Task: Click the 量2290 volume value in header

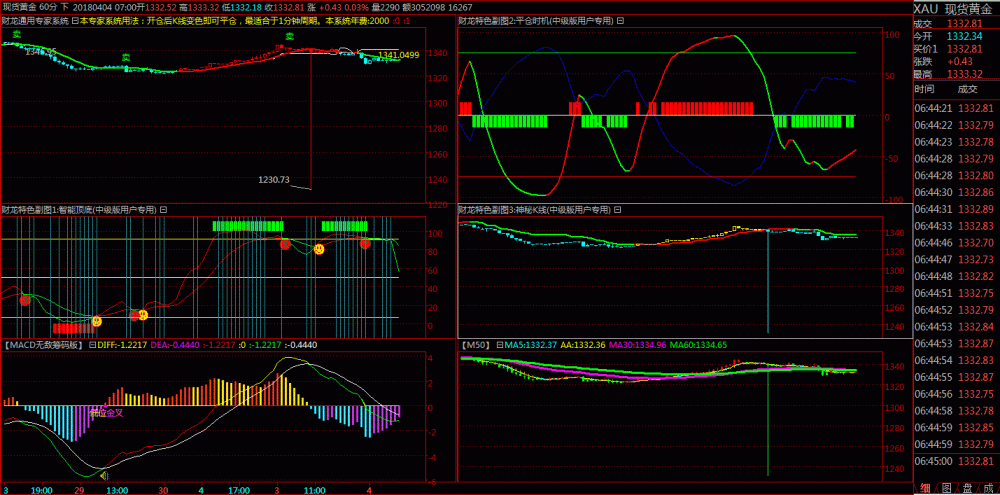Action: [385, 6]
